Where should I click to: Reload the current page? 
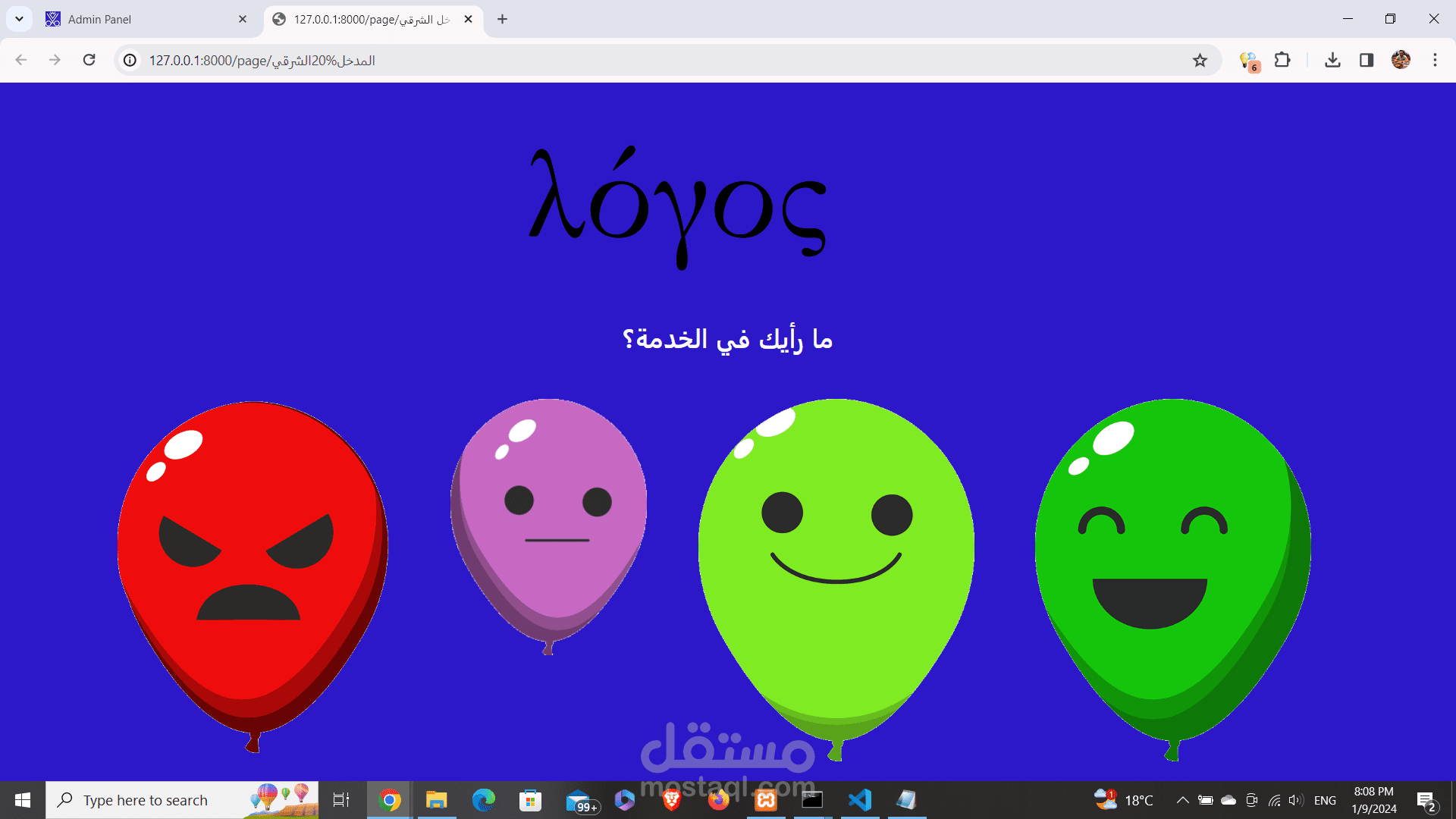(x=89, y=60)
